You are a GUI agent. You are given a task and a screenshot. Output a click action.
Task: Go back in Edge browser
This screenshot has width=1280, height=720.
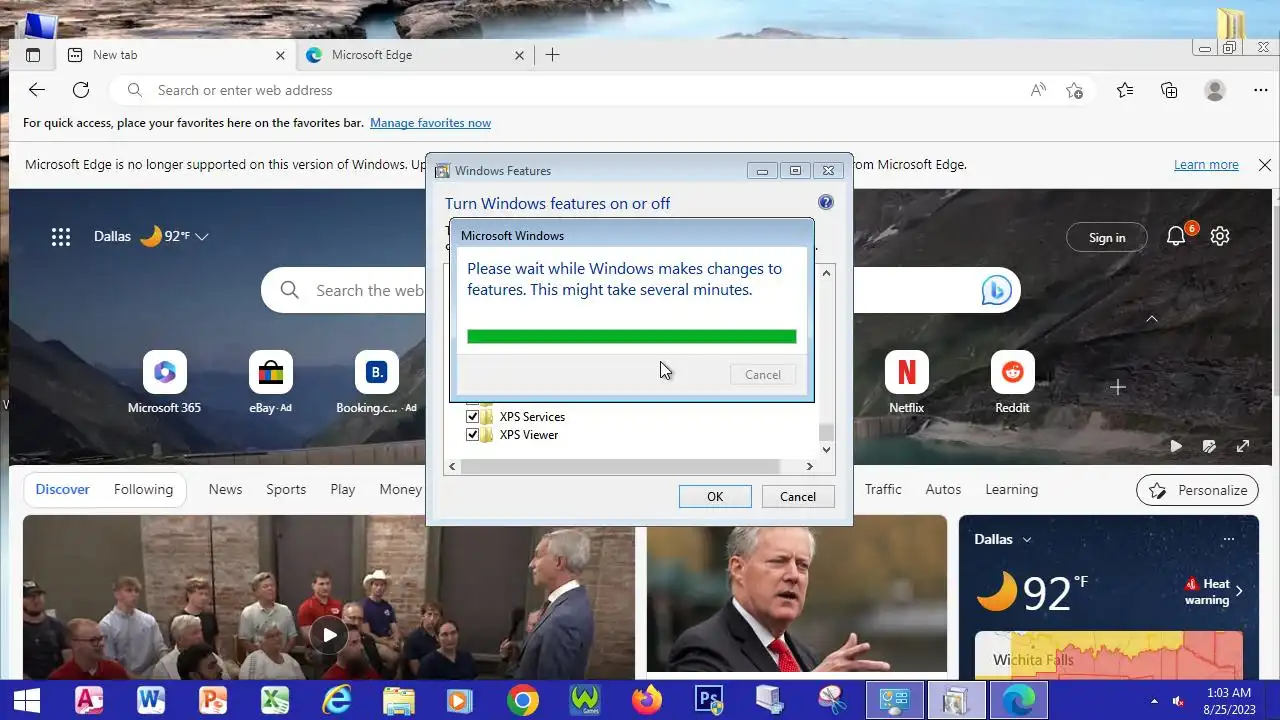click(x=37, y=90)
